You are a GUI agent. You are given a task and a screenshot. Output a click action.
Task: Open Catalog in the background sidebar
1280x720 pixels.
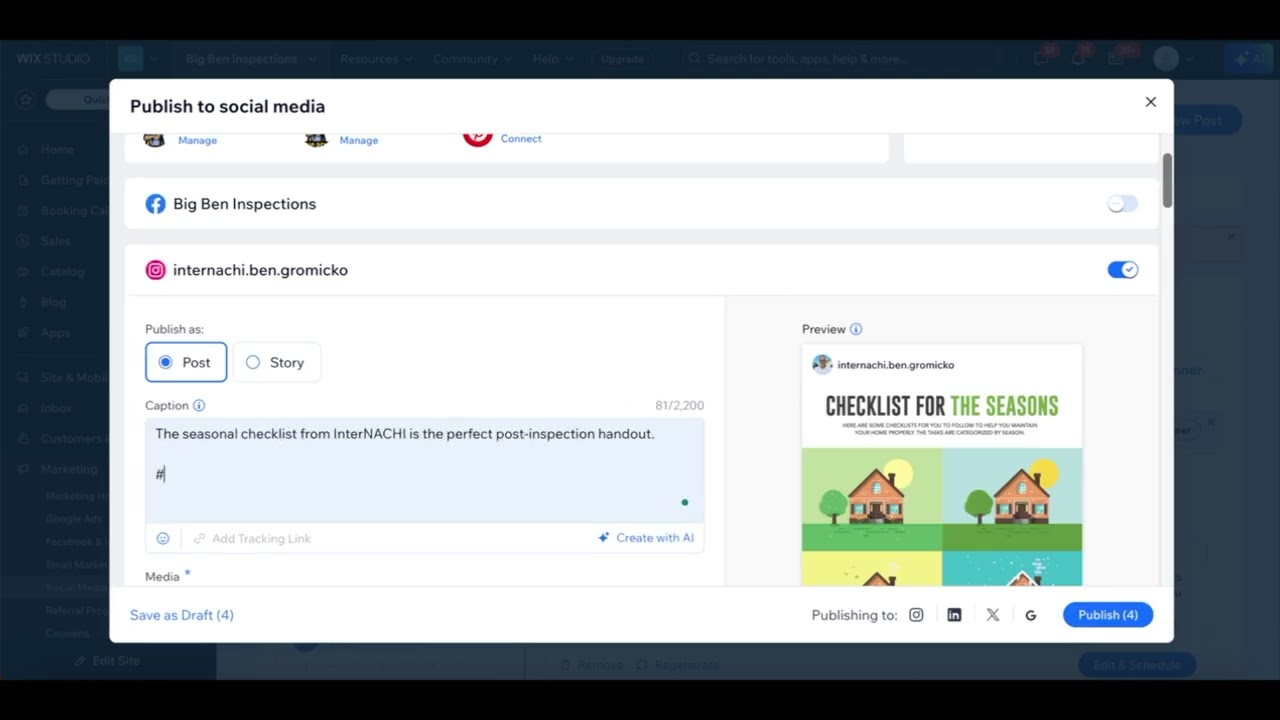[62, 272]
